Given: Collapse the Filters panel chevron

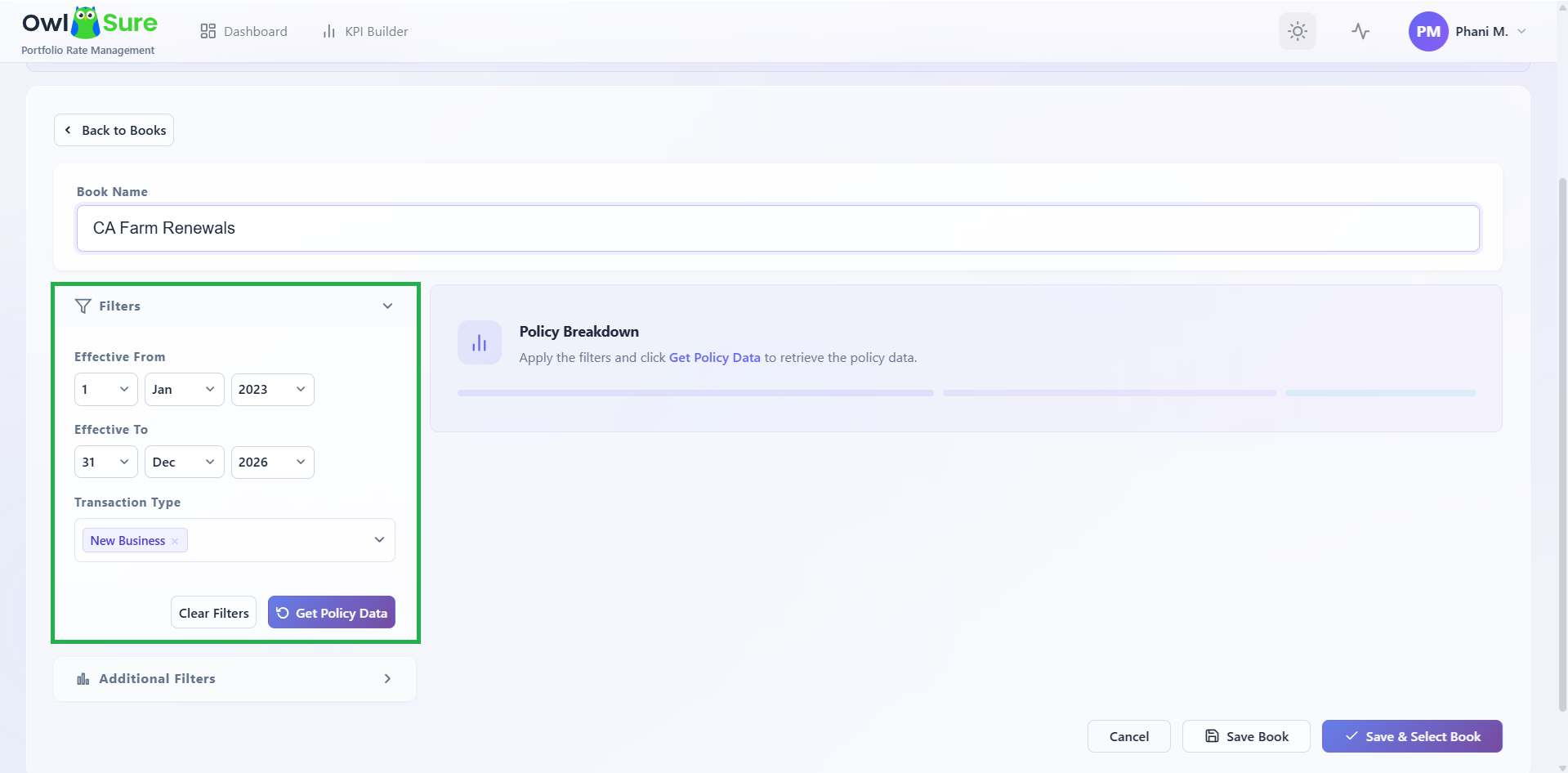Looking at the screenshot, I should [x=387, y=306].
